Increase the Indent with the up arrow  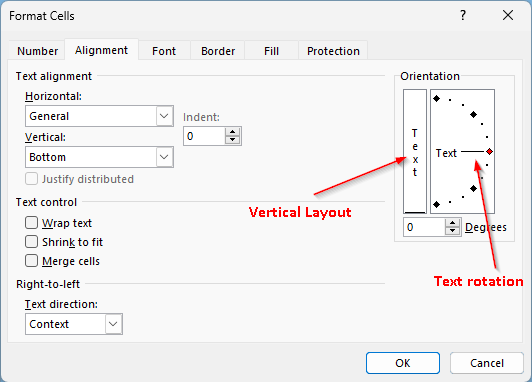(233, 132)
